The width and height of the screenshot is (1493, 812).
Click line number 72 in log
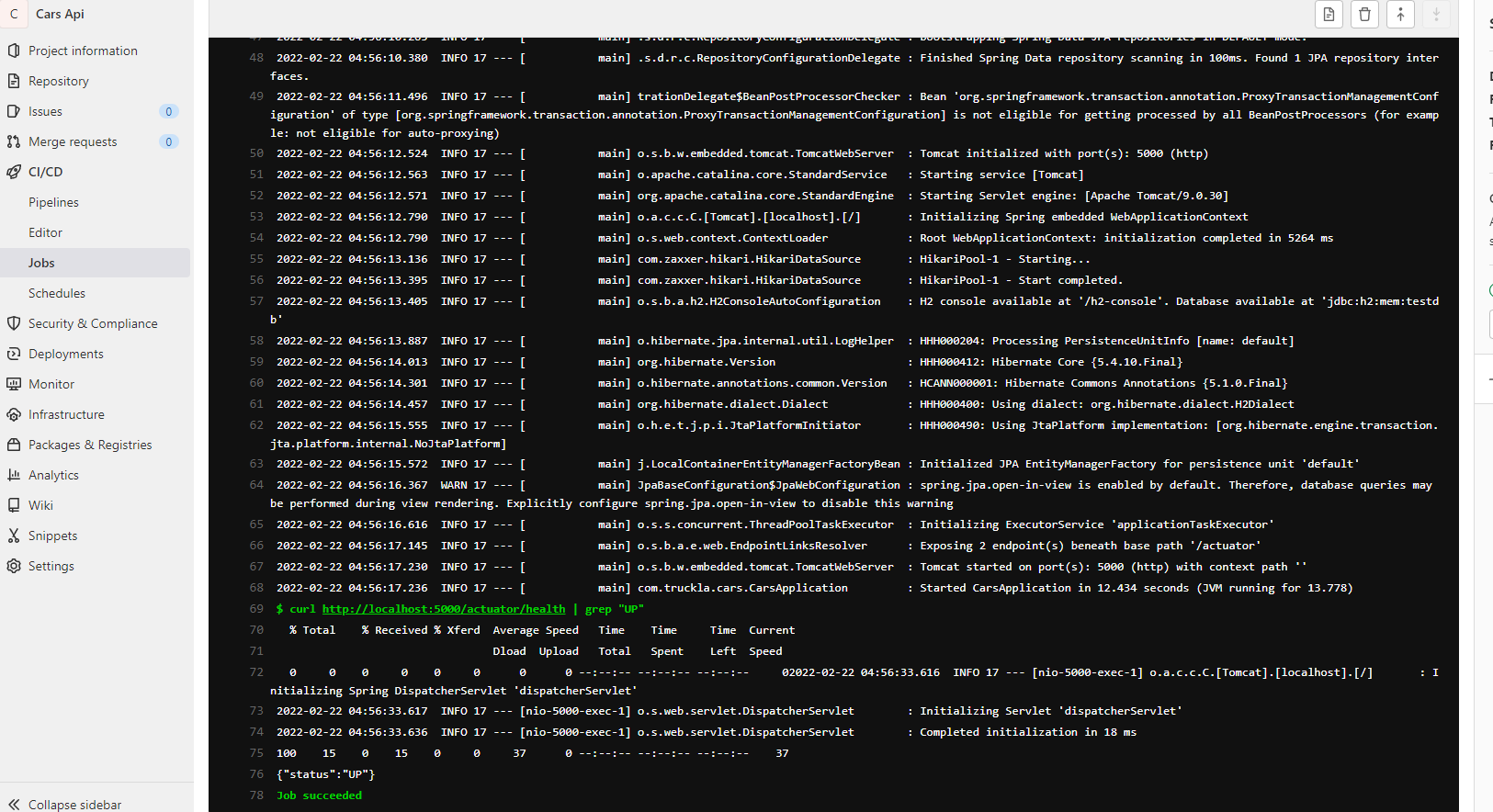256,672
